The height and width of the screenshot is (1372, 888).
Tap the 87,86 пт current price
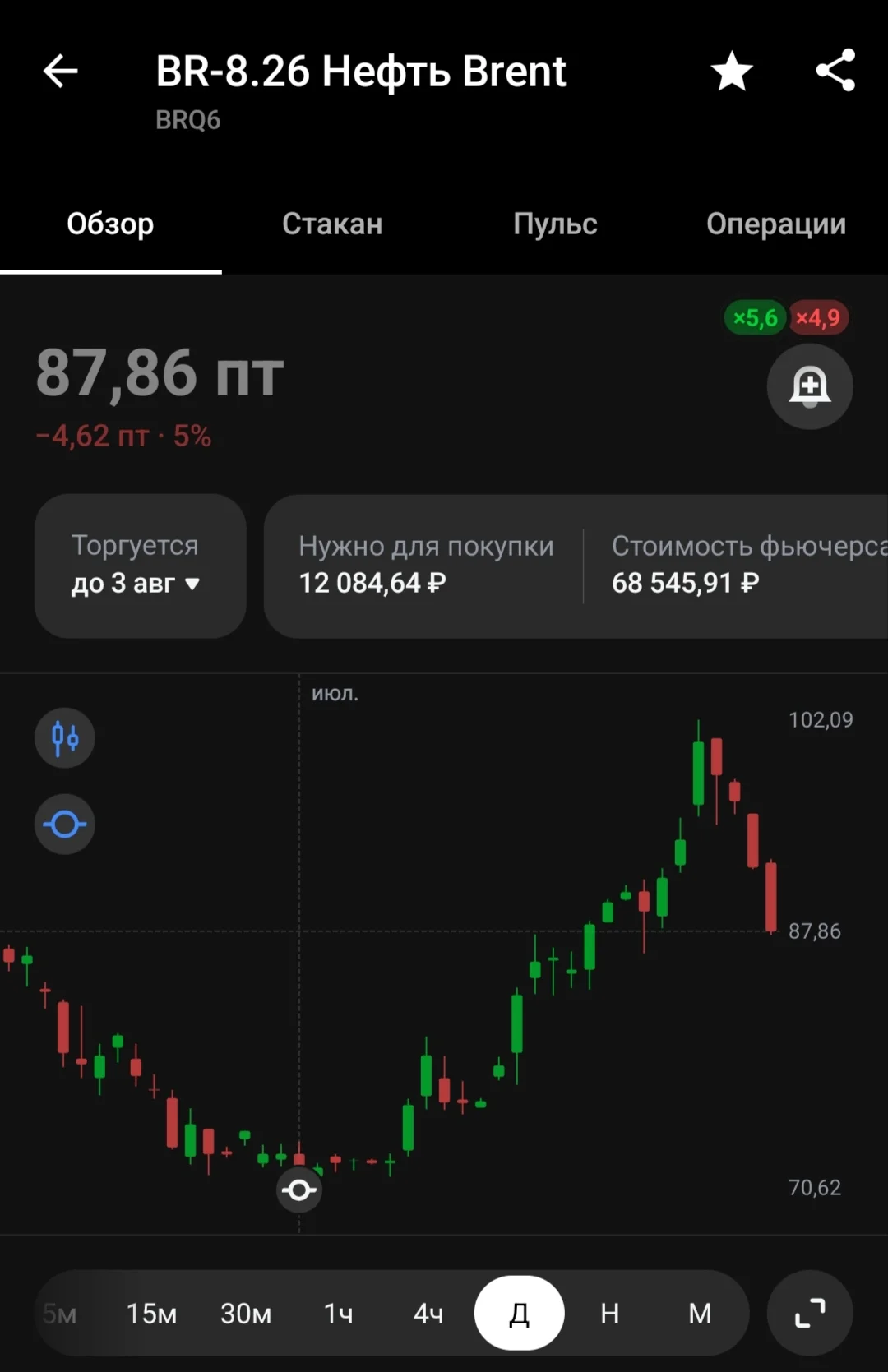160,373
